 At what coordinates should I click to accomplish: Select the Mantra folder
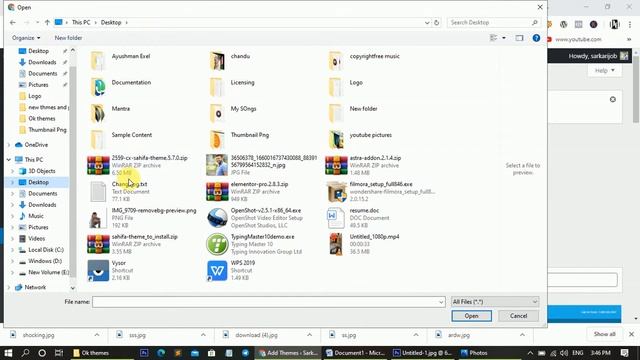tap(110, 113)
